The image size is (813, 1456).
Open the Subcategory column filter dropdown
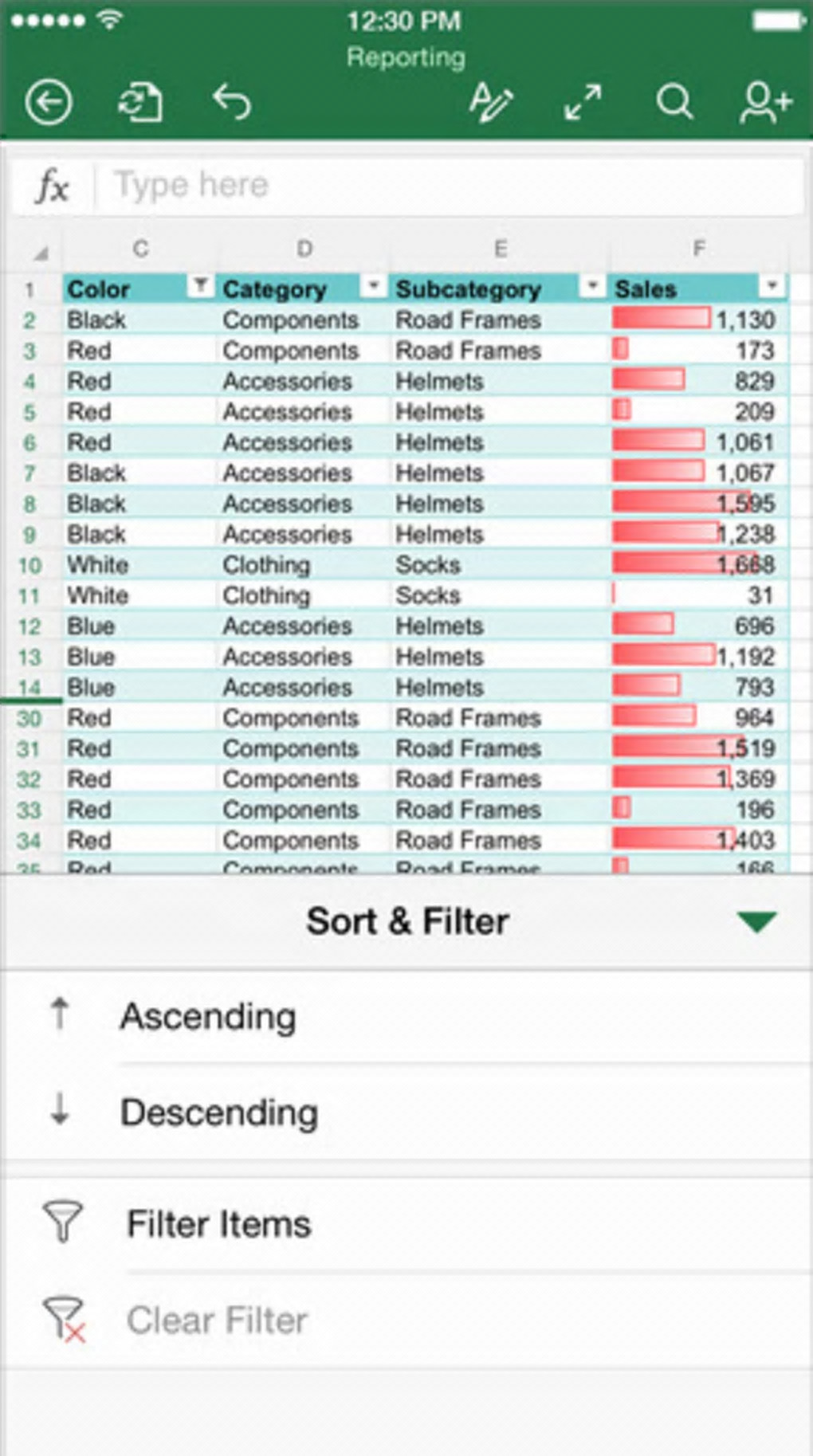click(x=592, y=285)
